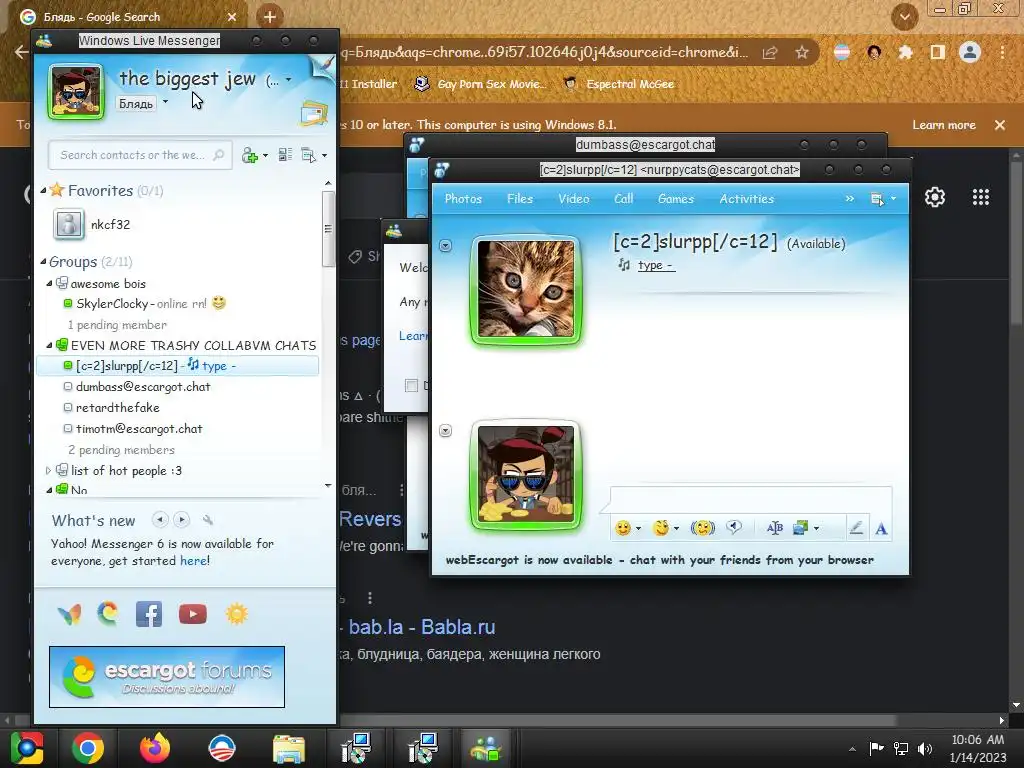
Task: Open Games in the chat toolbar
Action: pyautogui.click(x=676, y=199)
